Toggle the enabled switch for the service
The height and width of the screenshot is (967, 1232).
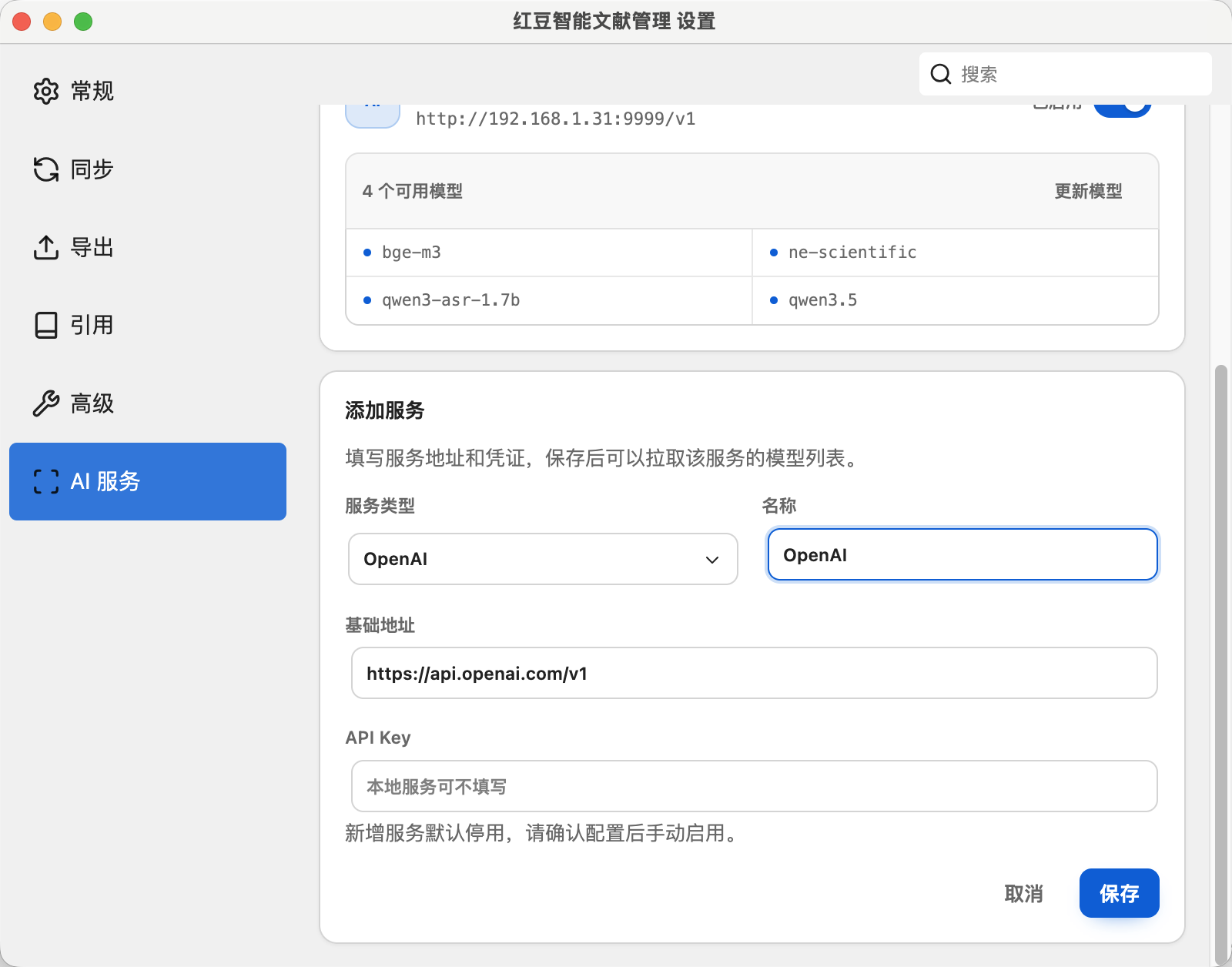1123,110
